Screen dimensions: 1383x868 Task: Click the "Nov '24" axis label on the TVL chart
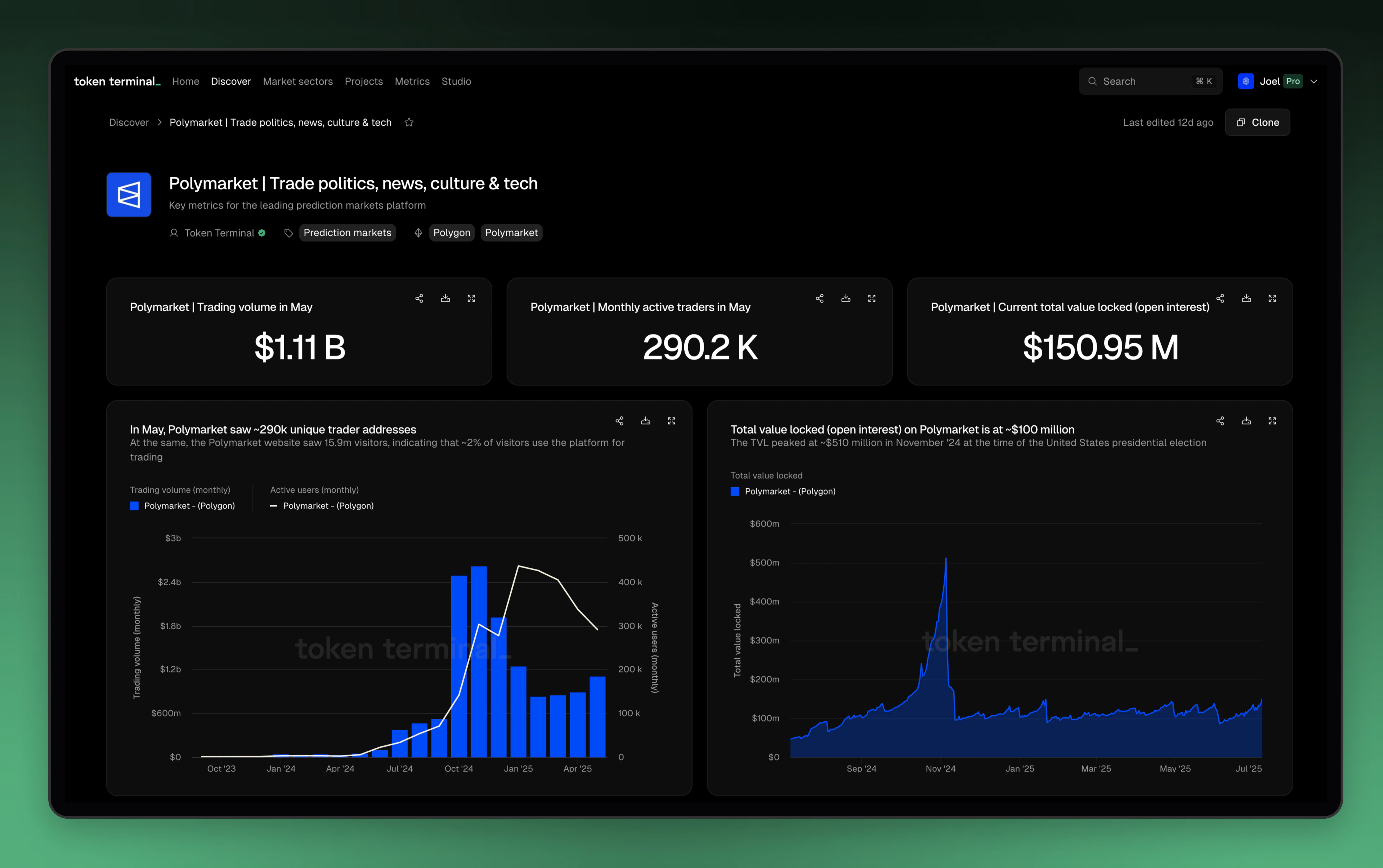(x=940, y=769)
